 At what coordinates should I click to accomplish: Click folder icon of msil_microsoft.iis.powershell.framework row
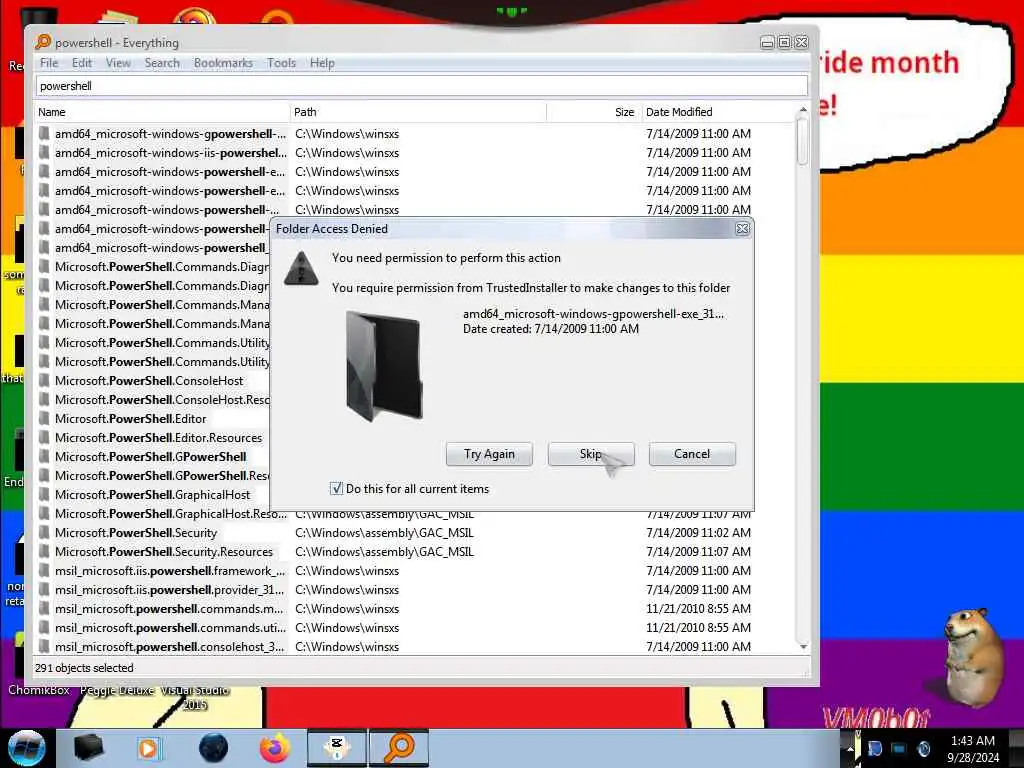(x=44, y=571)
